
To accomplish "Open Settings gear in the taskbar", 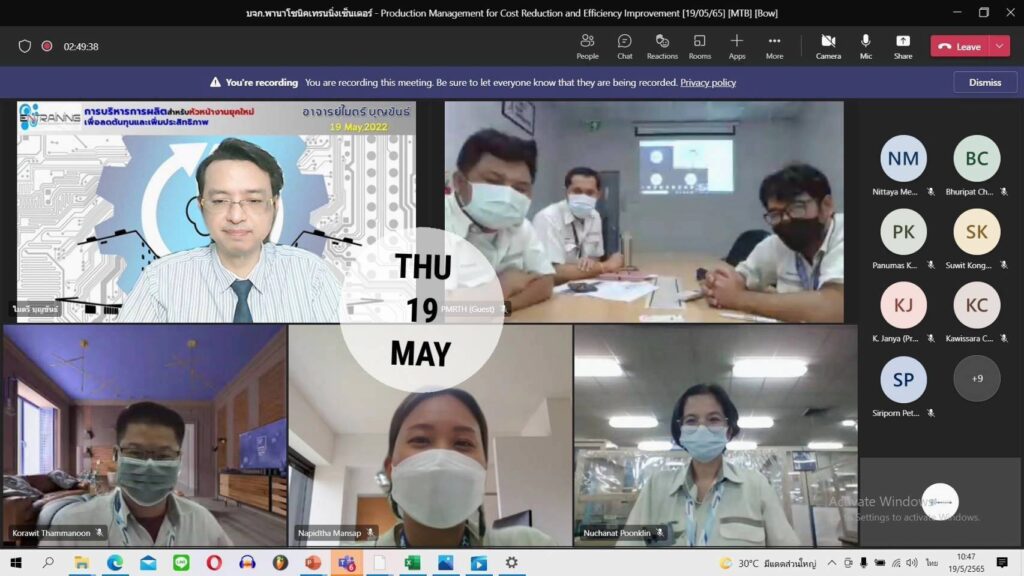I will pyautogui.click(x=511, y=562).
